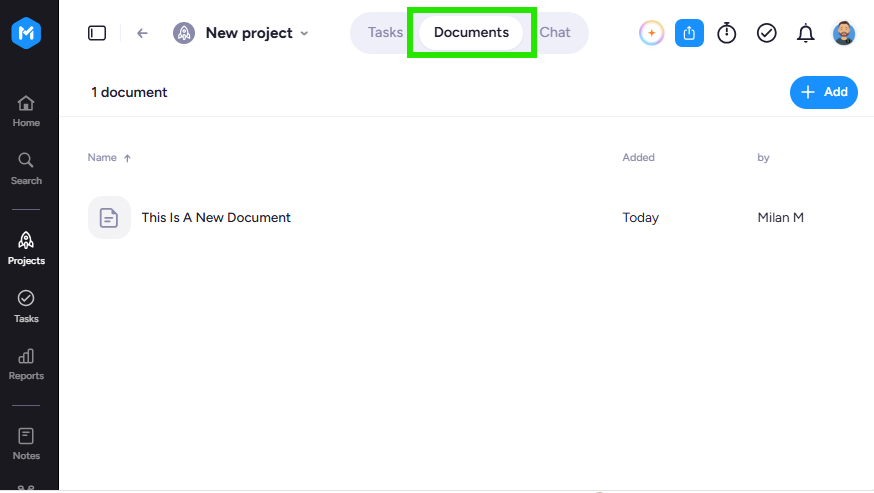Open the checkmark circle icon in header

click(766, 33)
